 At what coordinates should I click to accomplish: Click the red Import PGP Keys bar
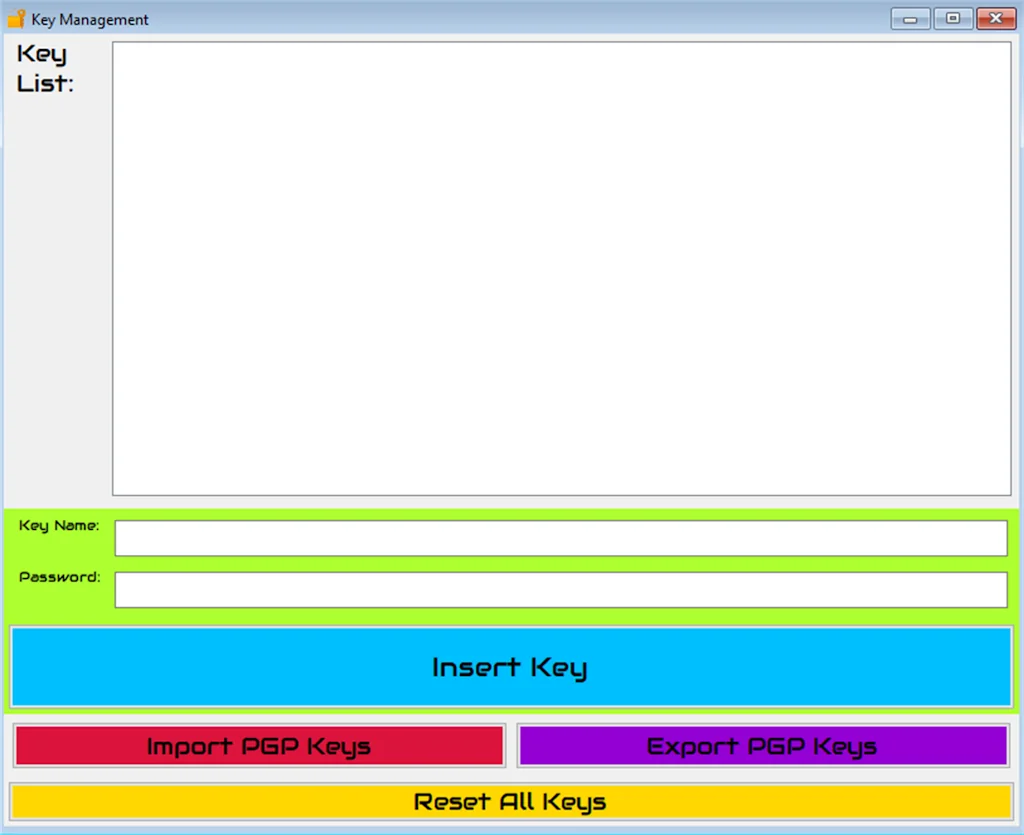point(258,745)
